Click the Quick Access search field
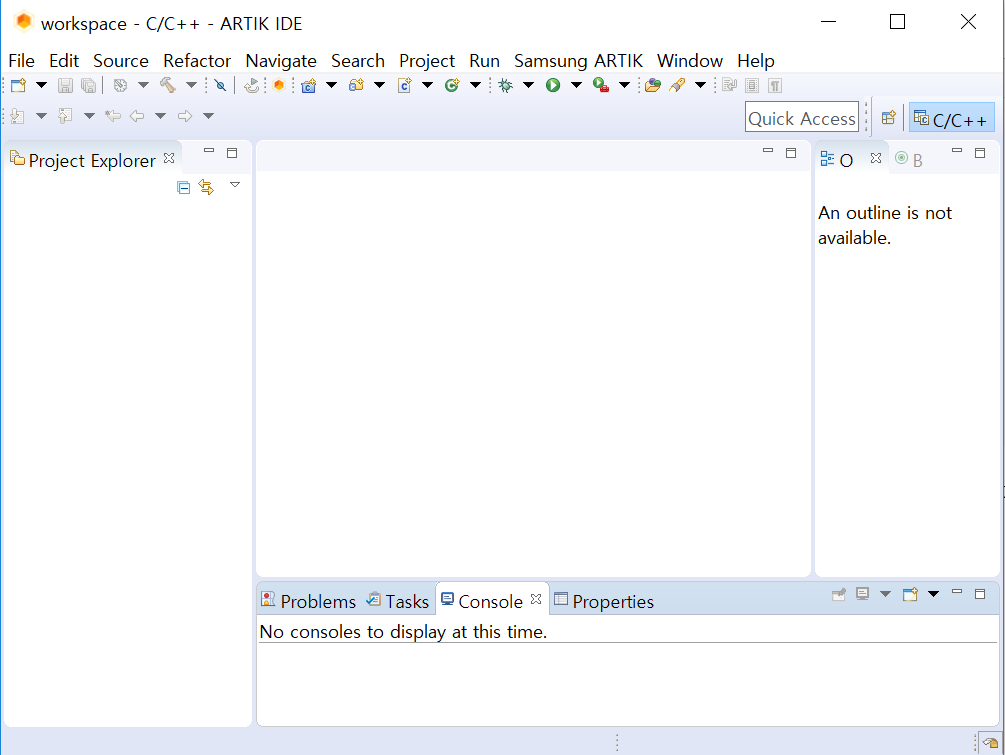Screen dimensions: 1005x755 802,118
